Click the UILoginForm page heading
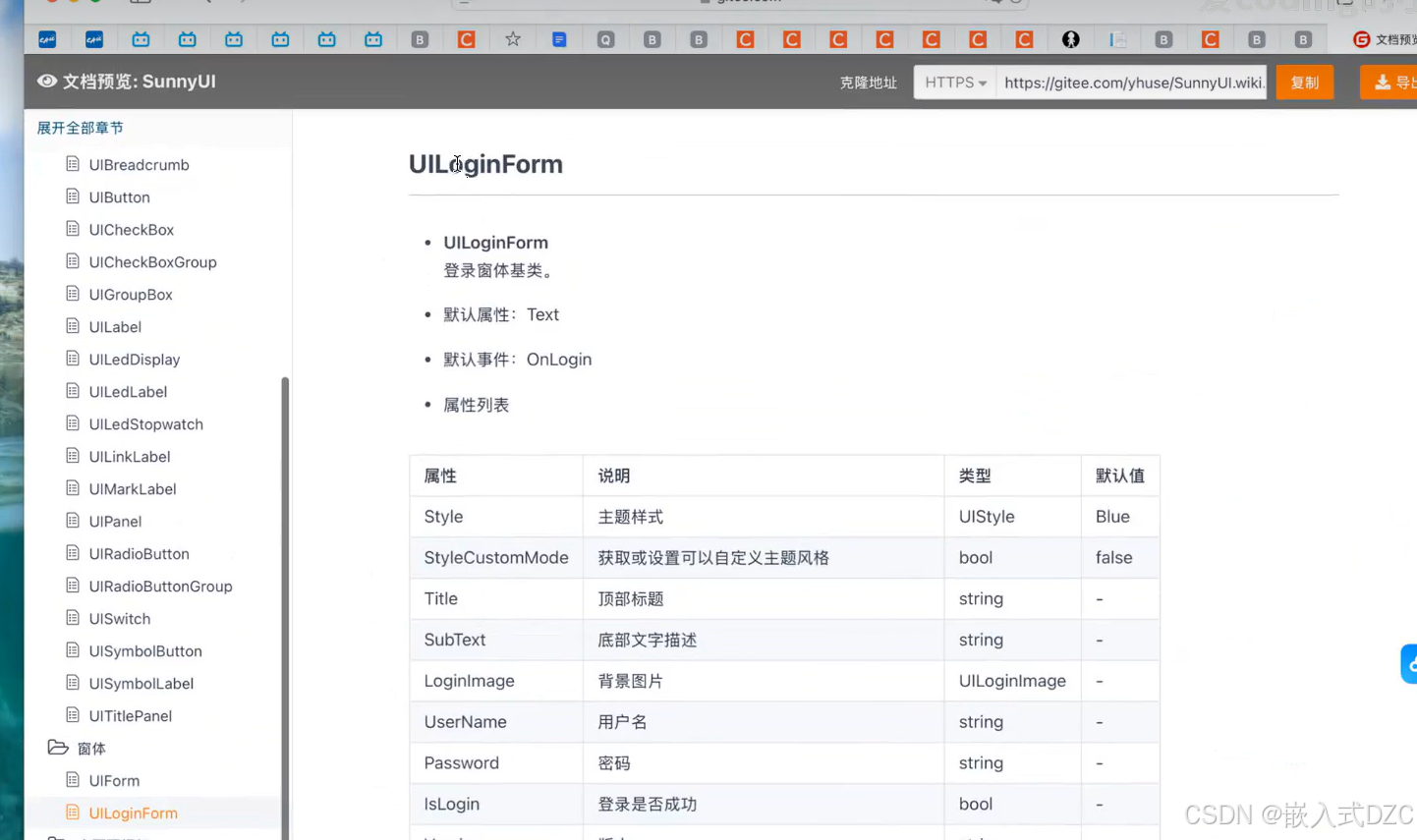The image size is (1417, 840). pyautogui.click(x=485, y=164)
